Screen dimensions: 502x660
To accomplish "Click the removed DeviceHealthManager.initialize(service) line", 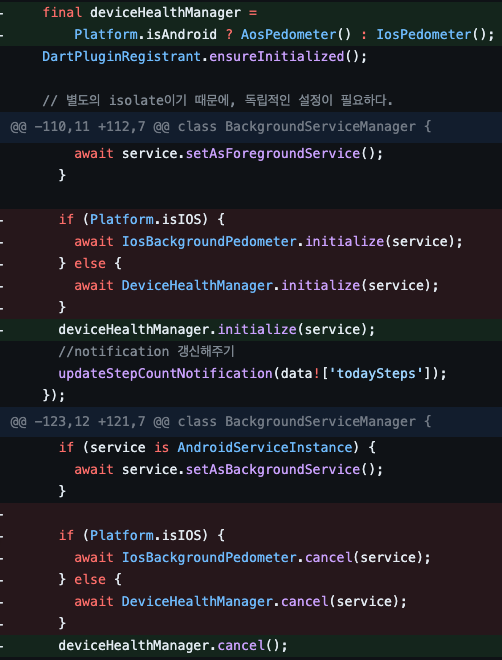I will 256,285.
